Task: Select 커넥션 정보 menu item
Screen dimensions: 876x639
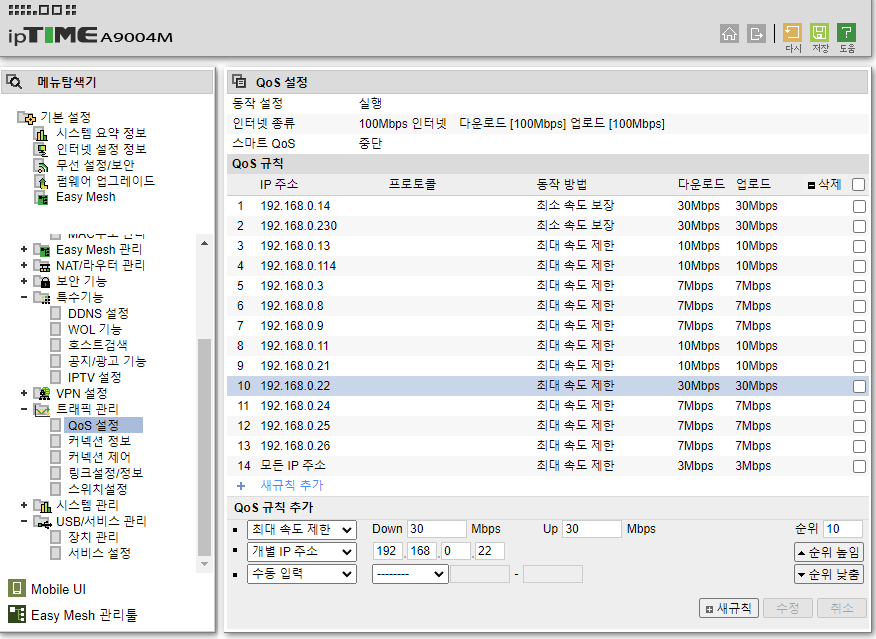Action: [x=99, y=441]
